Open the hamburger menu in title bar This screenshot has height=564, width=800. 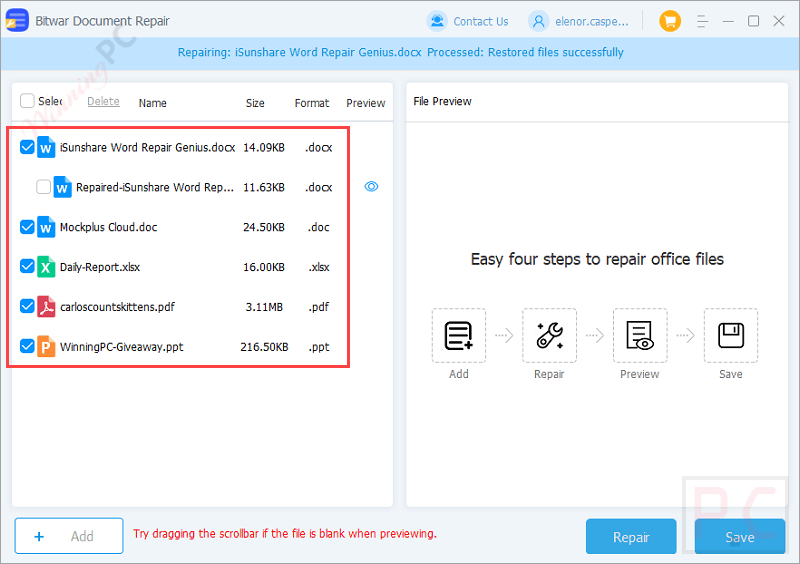[x=703, y=21]
